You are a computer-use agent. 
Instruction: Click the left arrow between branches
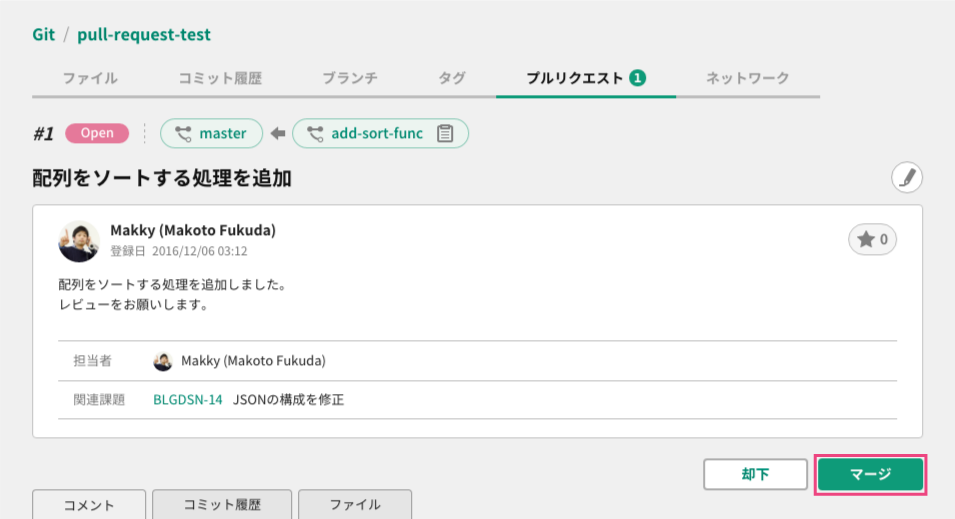(x=278, y=133)
